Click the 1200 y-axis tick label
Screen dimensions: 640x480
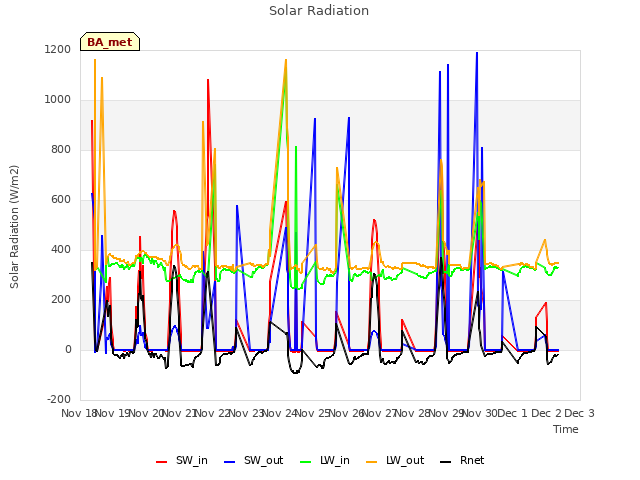[x=58, y=50]
